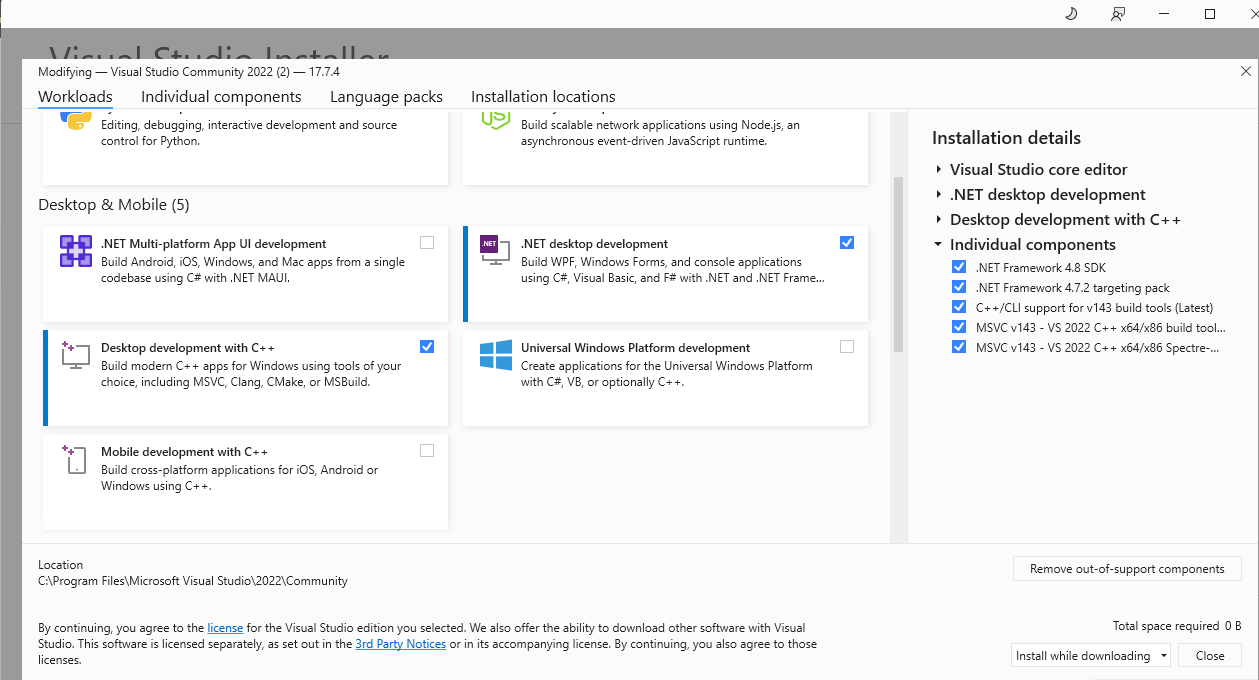
Task: Uncheck the .NET desktop development workload
Action: click(847, 242)
